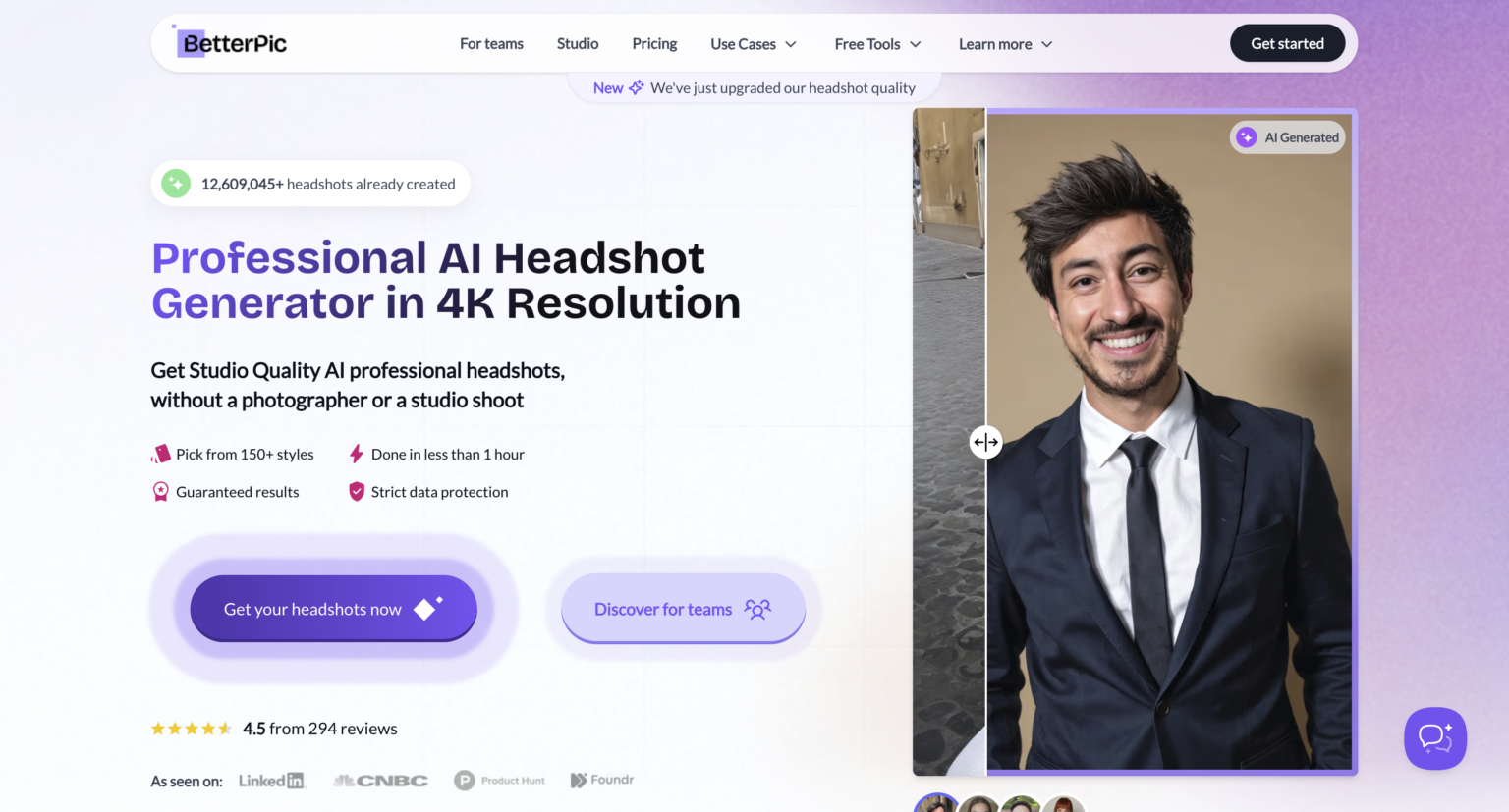Open BetterPic's LinkedIn via the LinkedIn icon
The width and height of the screenshot is (1509, 812).
[271, 780]
